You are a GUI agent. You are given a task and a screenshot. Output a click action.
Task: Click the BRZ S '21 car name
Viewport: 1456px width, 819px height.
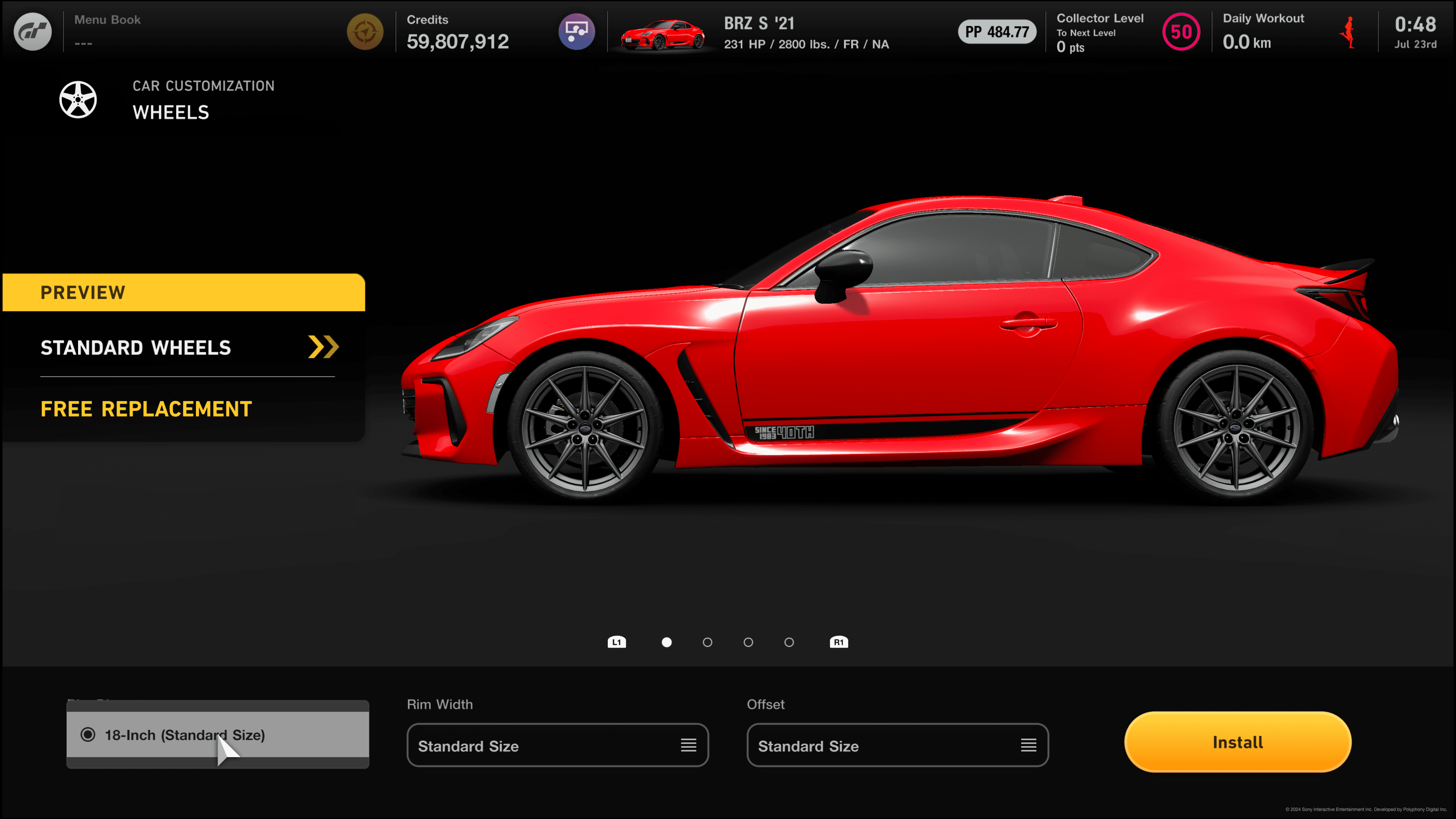click(759, 23)
